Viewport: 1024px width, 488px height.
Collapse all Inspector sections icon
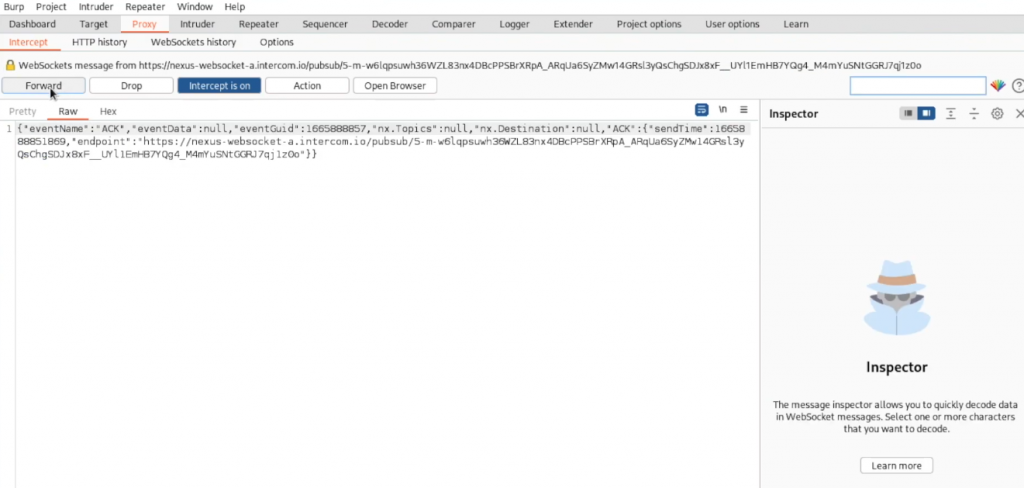pyautogui.click(x=974, y=114)
